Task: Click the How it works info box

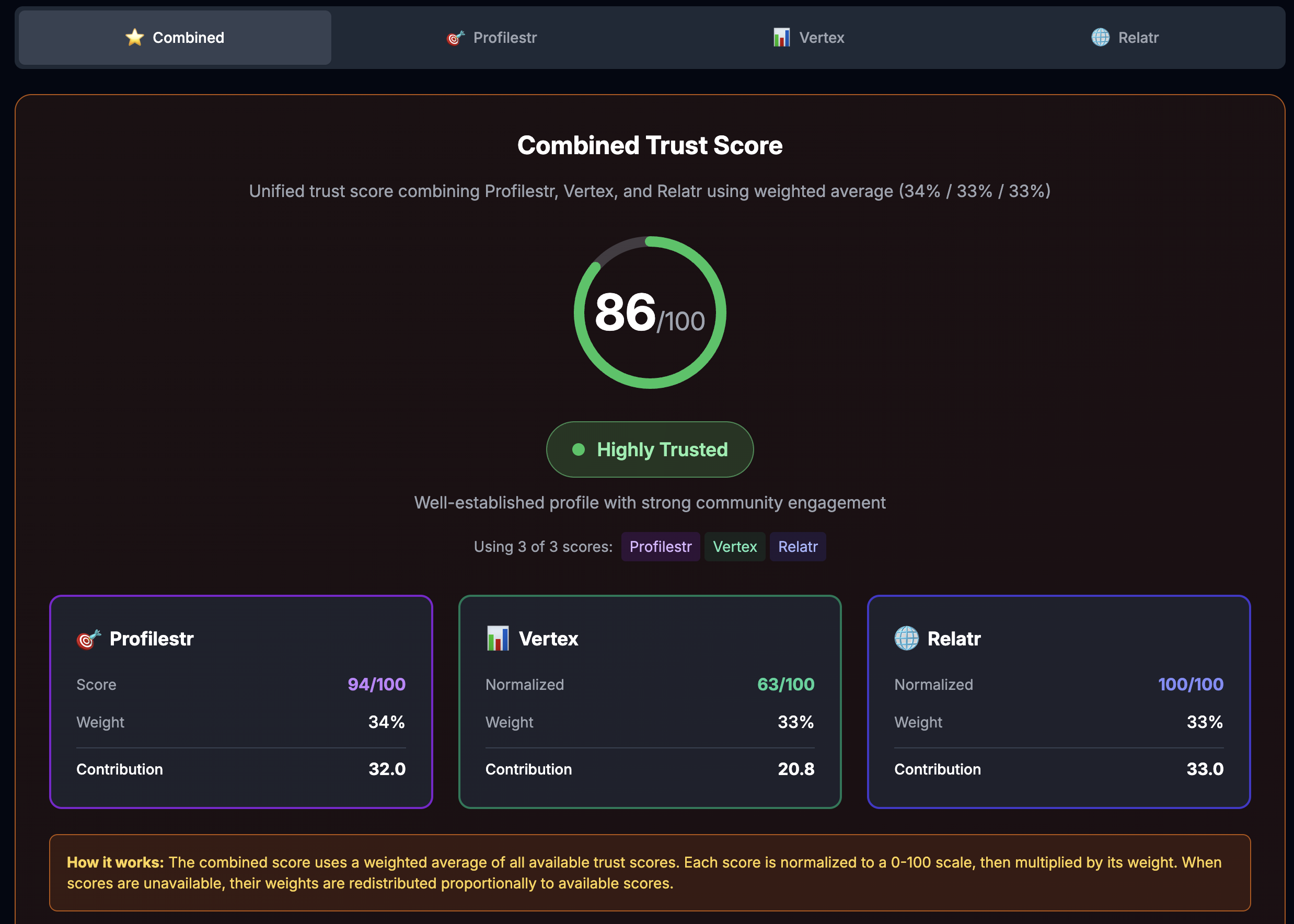Action: (650, 872)
